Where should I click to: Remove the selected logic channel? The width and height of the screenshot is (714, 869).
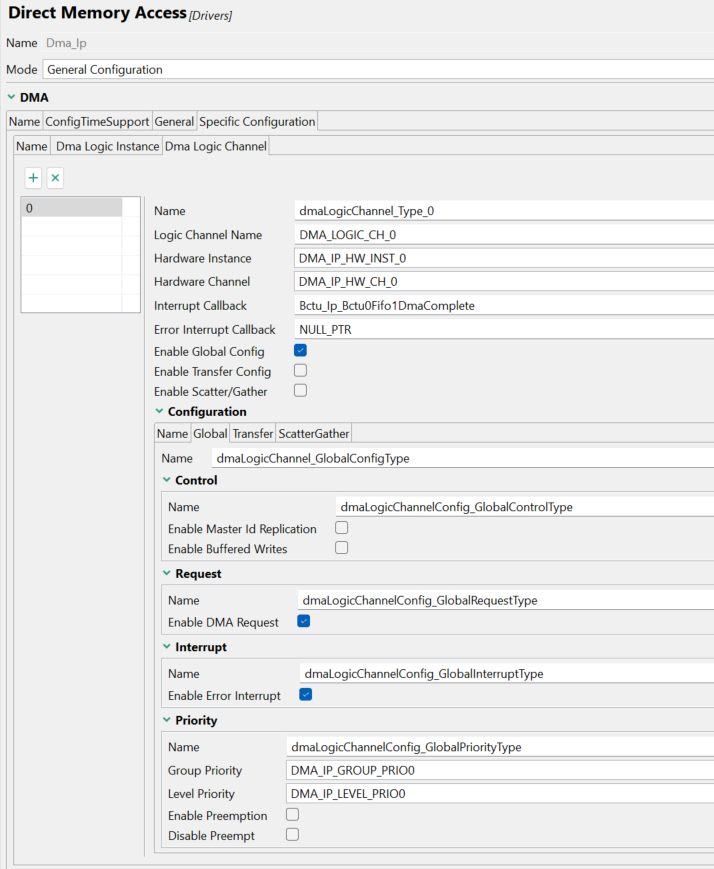pos(55,178)
